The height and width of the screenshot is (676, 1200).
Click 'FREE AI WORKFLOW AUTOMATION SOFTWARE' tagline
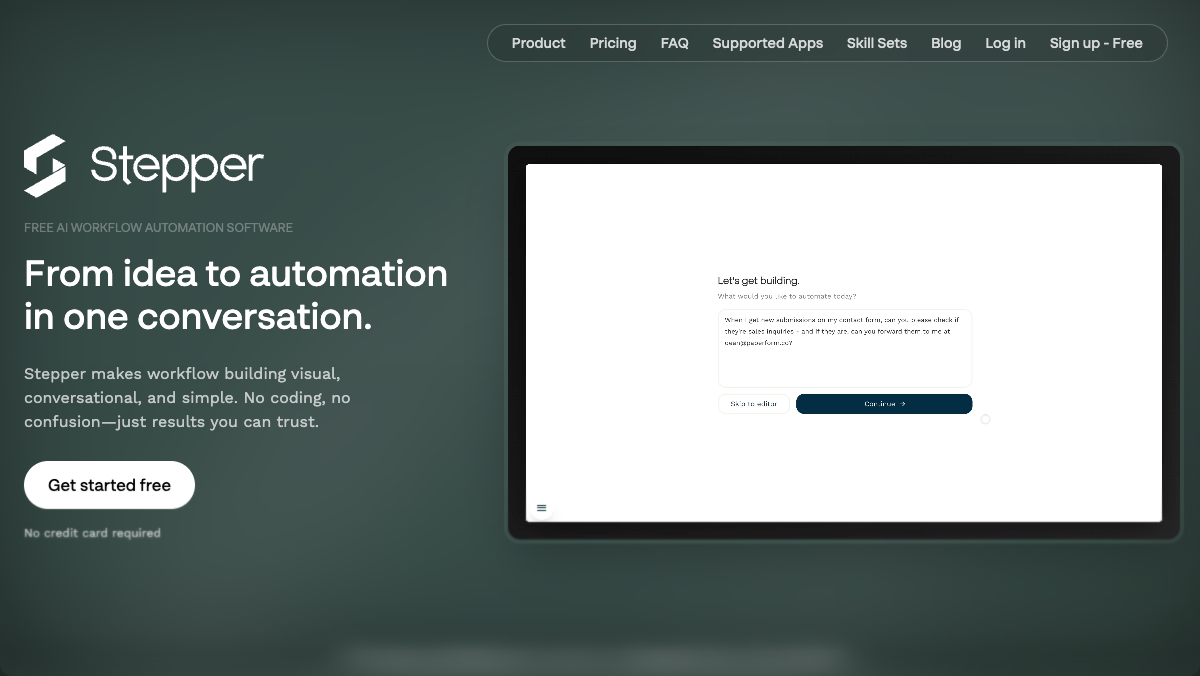pyautogui.click(x=158, y=228)
